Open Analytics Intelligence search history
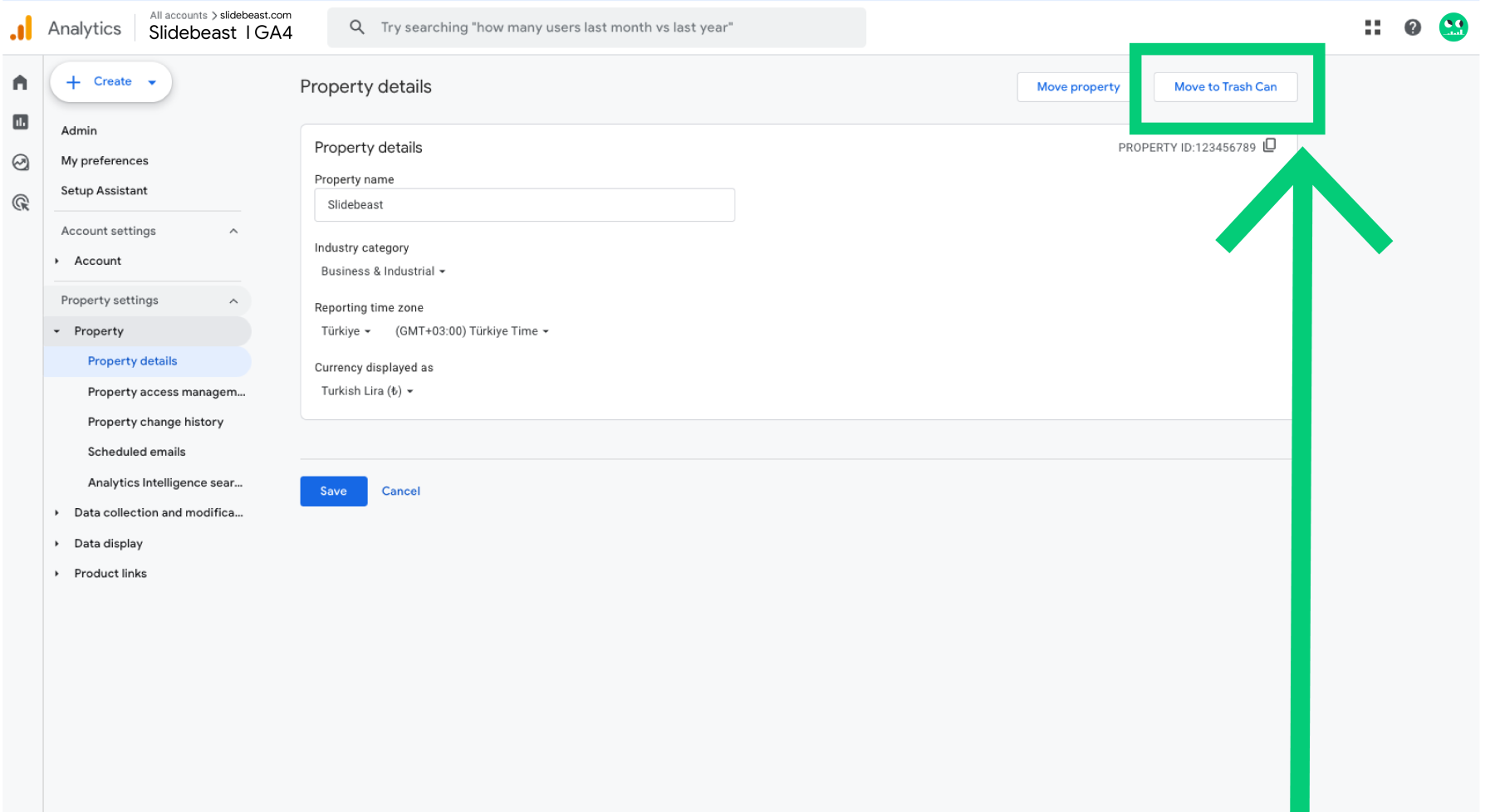Screen dimensions: 1495x812 coord(165,482)
